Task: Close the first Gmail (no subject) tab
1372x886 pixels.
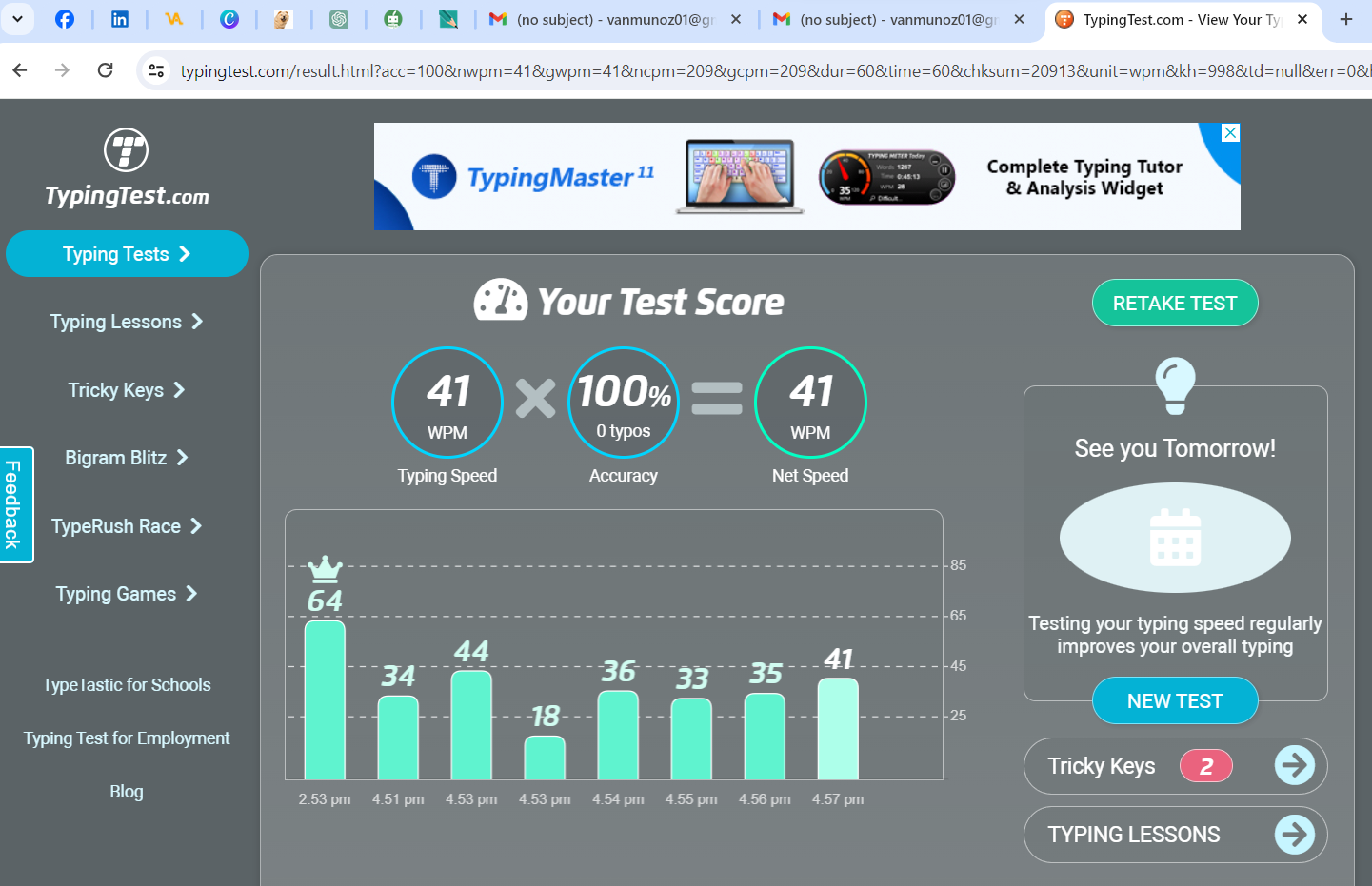Action: (x=736, y=19)
